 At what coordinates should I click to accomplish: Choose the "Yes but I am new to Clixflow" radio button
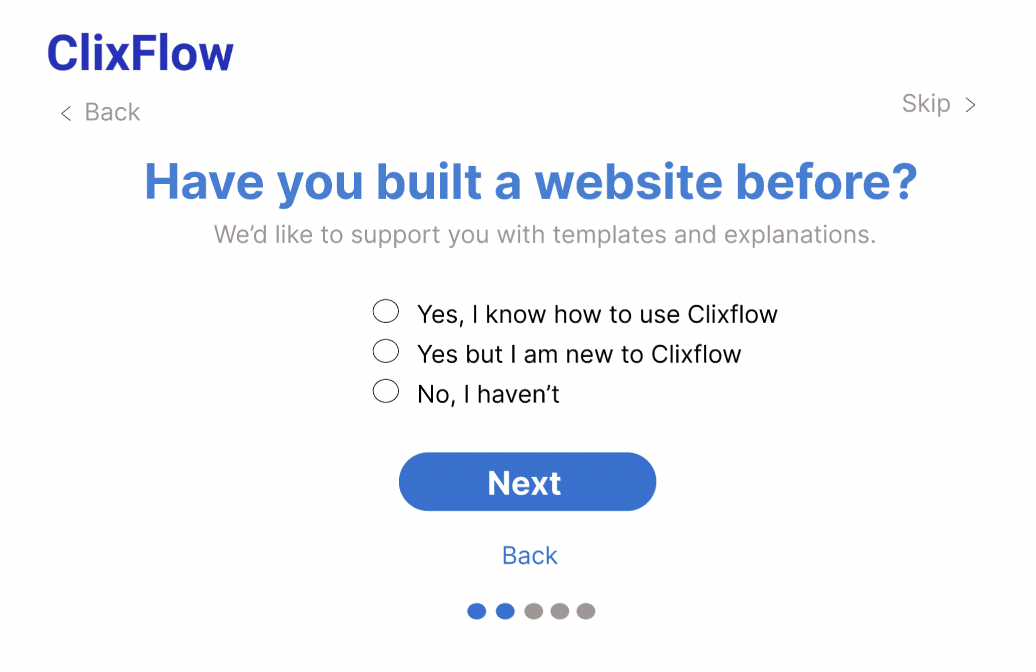pyautogui.click(x=386, y=351)
